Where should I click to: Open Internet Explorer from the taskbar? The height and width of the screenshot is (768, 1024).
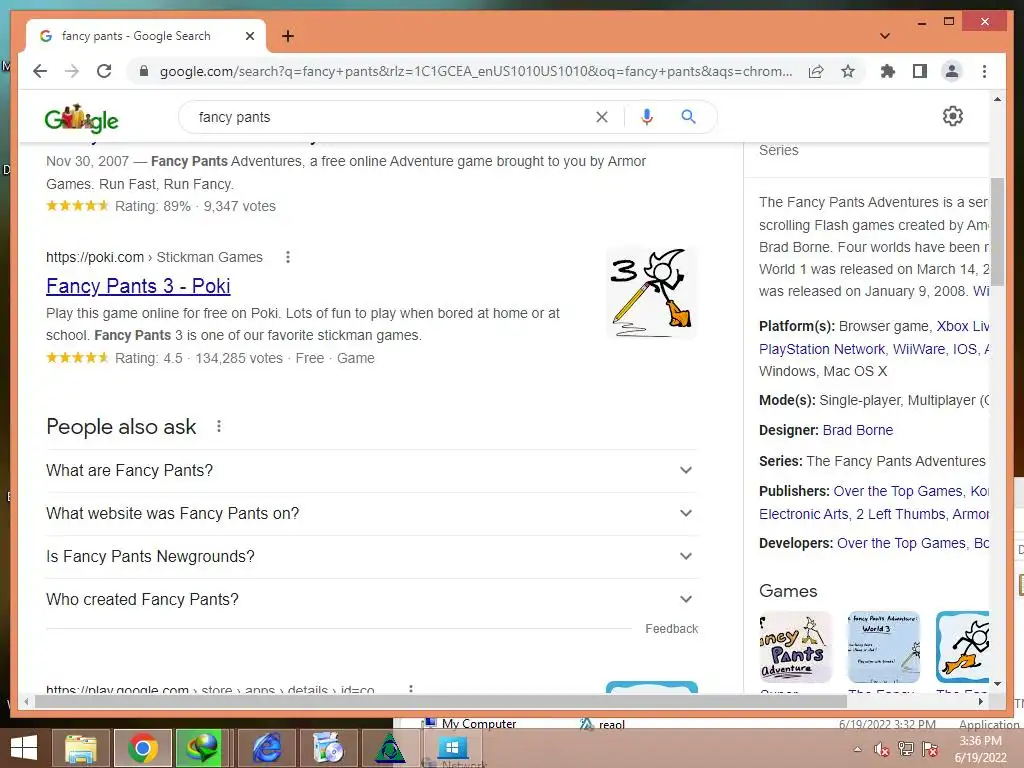pyautogui.click(x=266, y=748)
